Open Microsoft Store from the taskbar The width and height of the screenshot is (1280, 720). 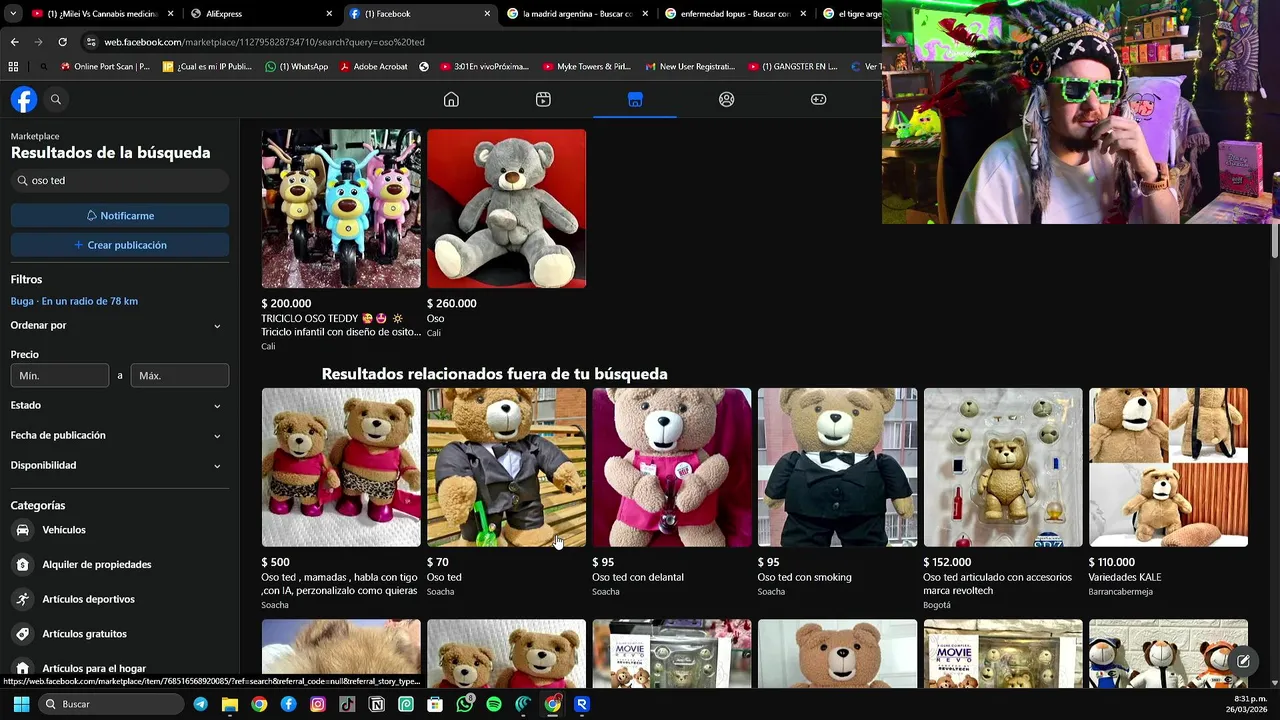pos(435,704)
